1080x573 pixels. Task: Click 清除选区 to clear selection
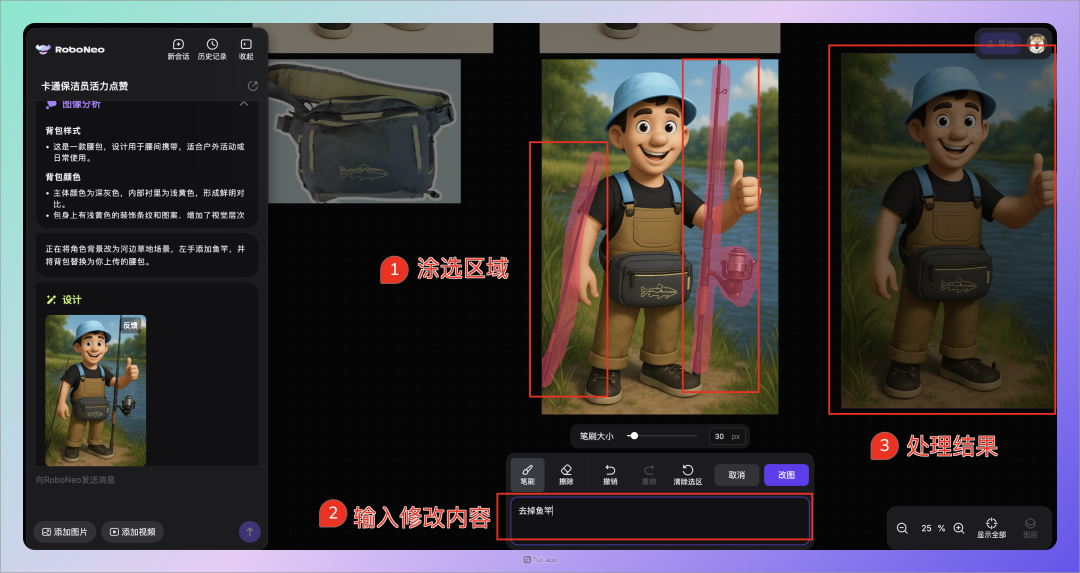pos(687,474)
